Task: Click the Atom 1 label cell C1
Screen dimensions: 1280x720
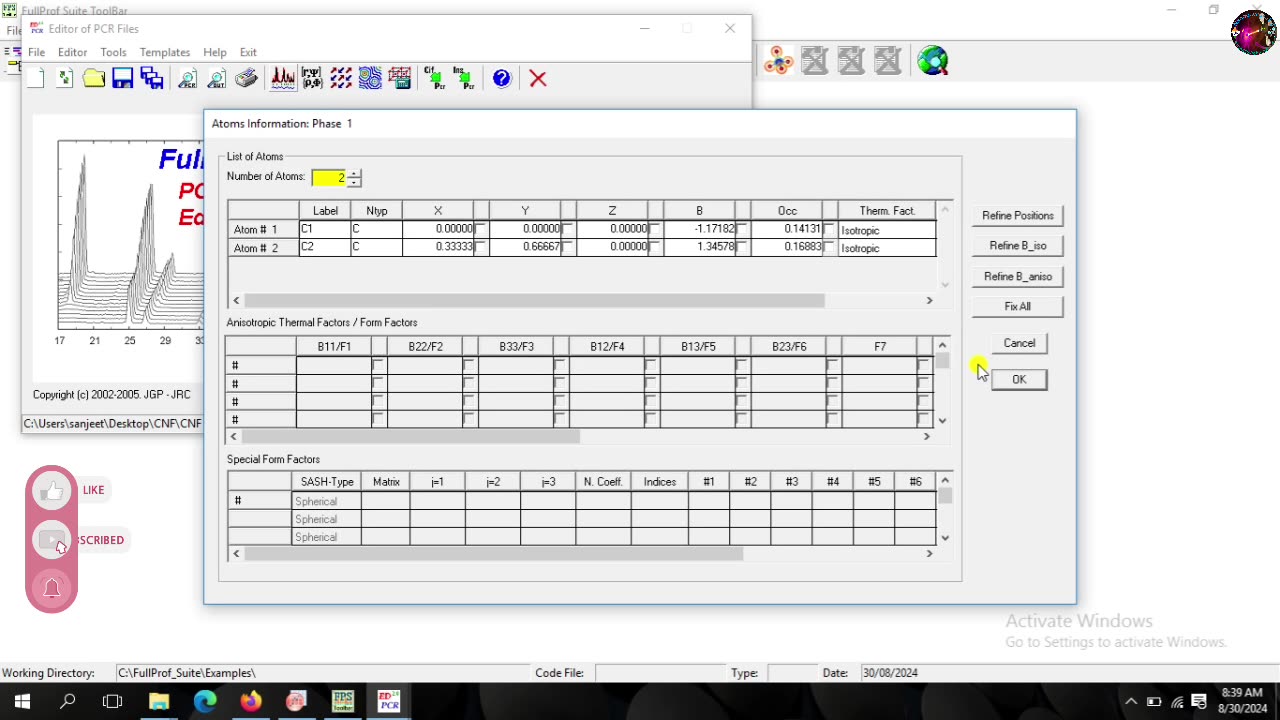Action: (324, 229)
